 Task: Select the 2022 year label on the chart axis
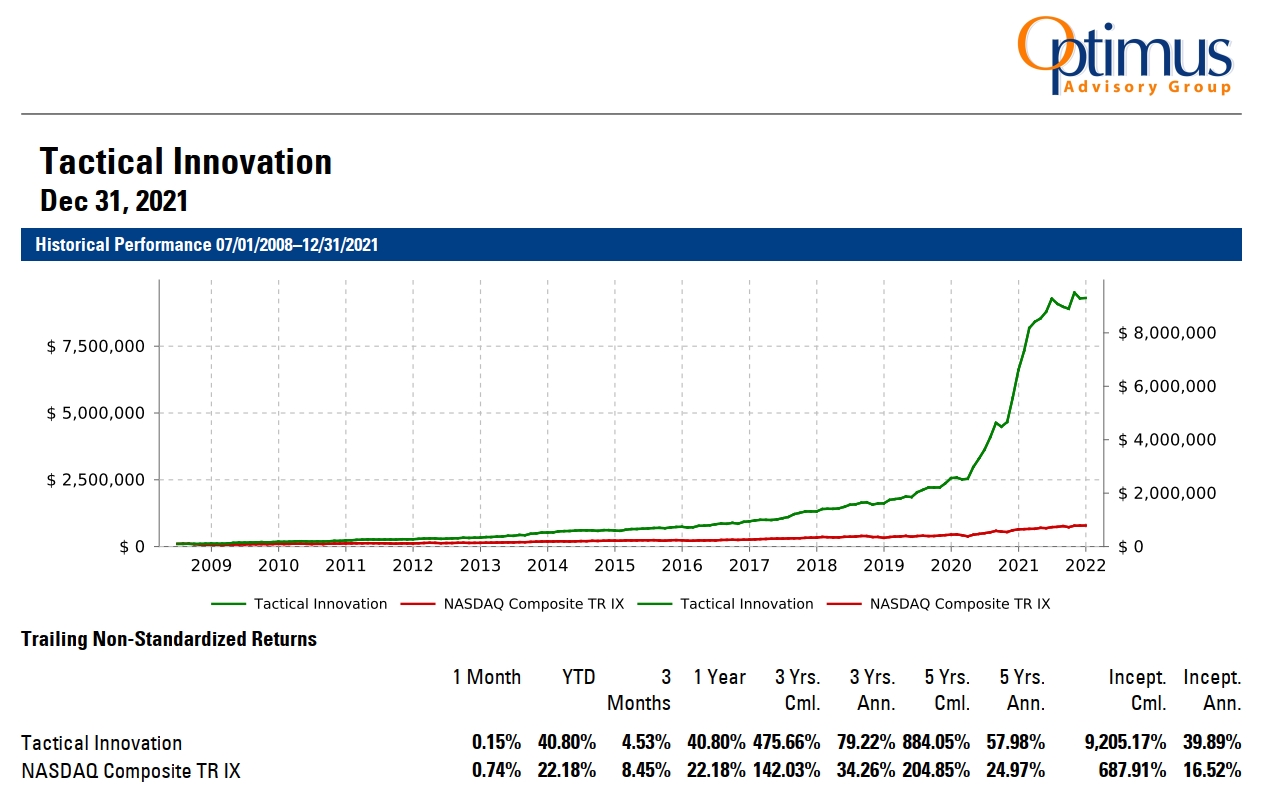pyautogui.click(x=1085, y=566)
